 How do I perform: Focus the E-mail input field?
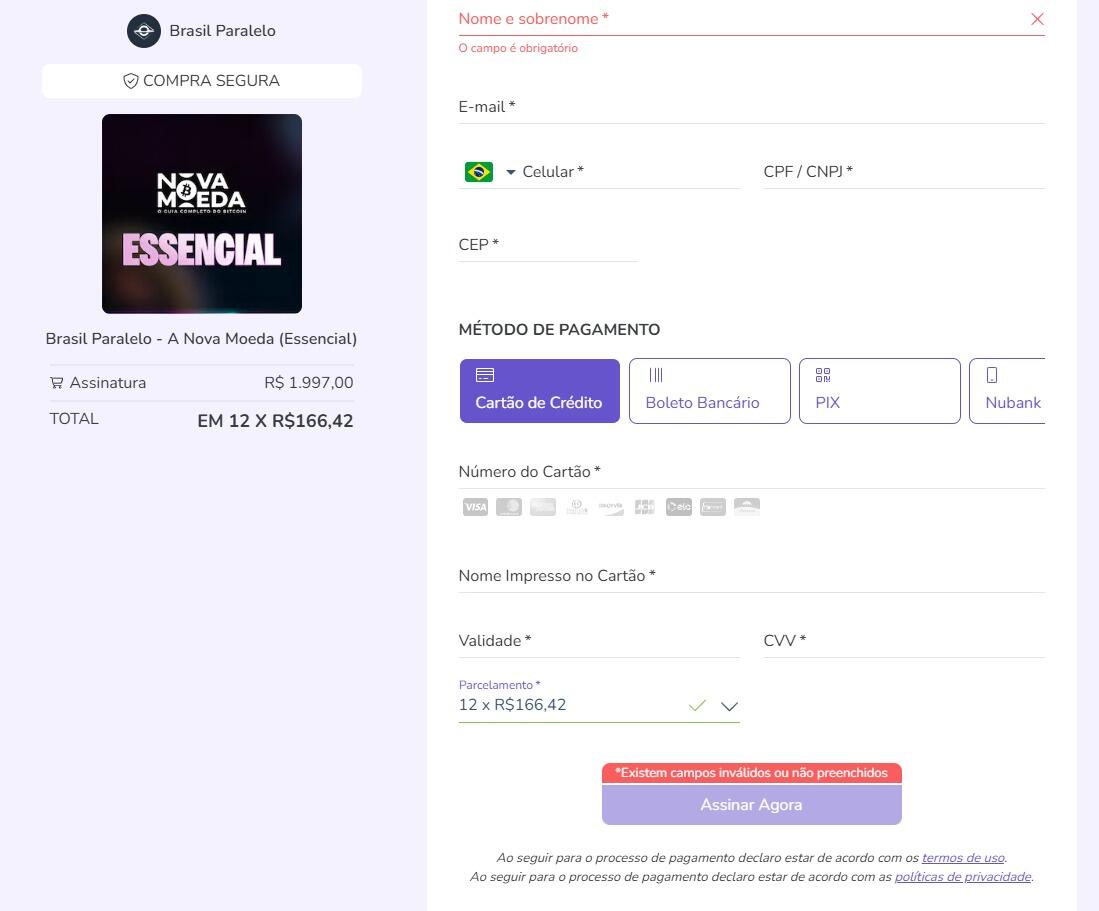click(751, 107)
